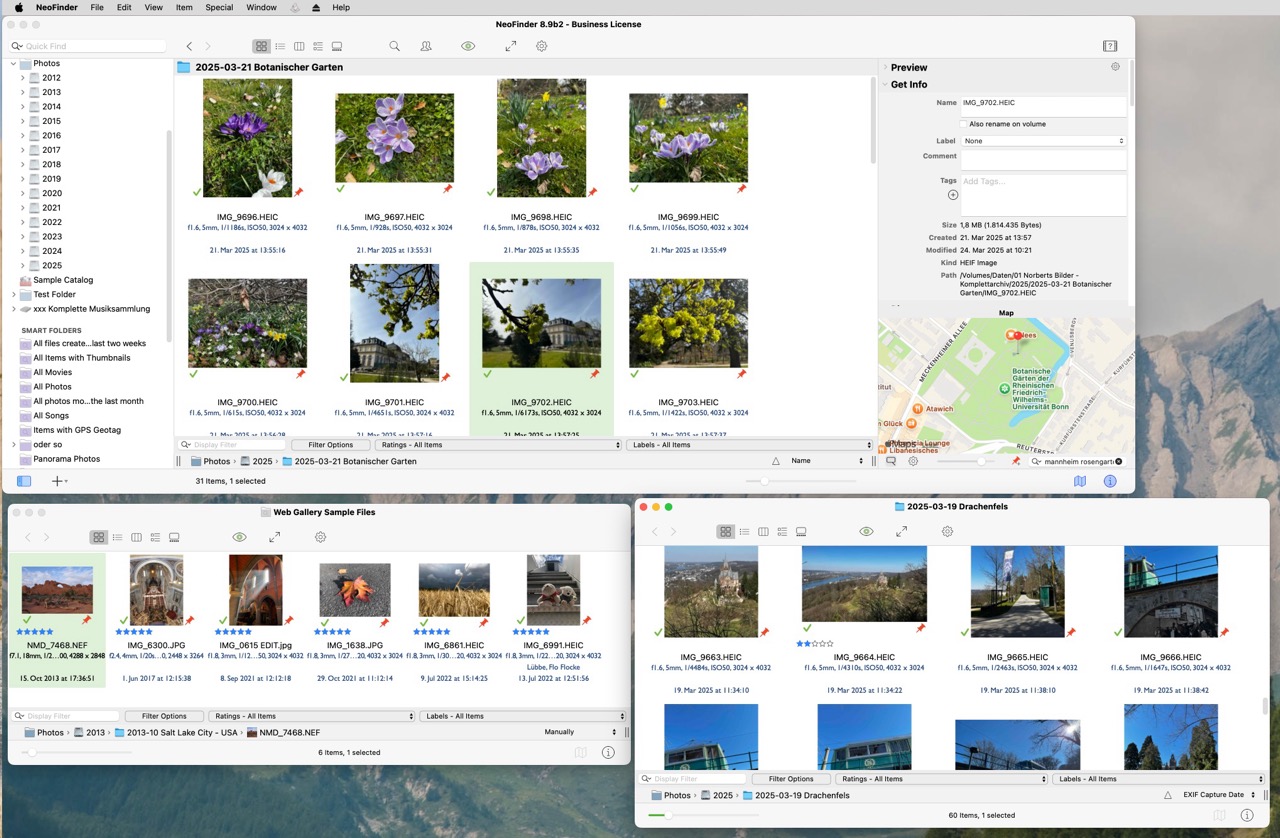Image resolution: width=1280 pixels, height=838 pixels.
Task: Open the Item menu in menu bar
Action: click(x=184, y=7)
